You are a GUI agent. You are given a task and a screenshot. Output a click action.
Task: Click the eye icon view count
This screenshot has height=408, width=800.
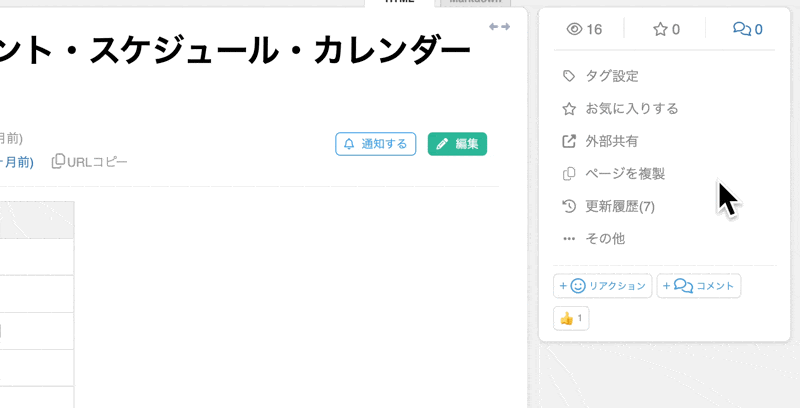pyautogui.click(x=584, y=30)
